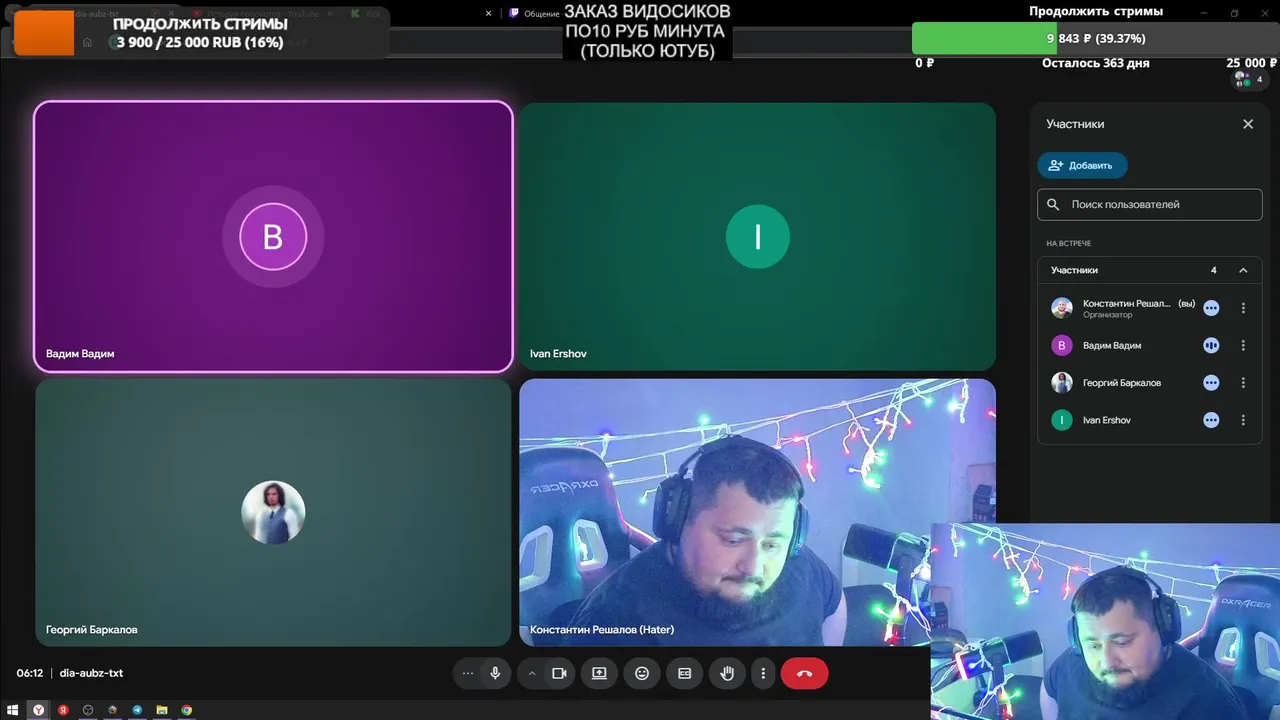
Task: Click the search magnifier icon in participants panel
Action: (x=1053, y=204)
